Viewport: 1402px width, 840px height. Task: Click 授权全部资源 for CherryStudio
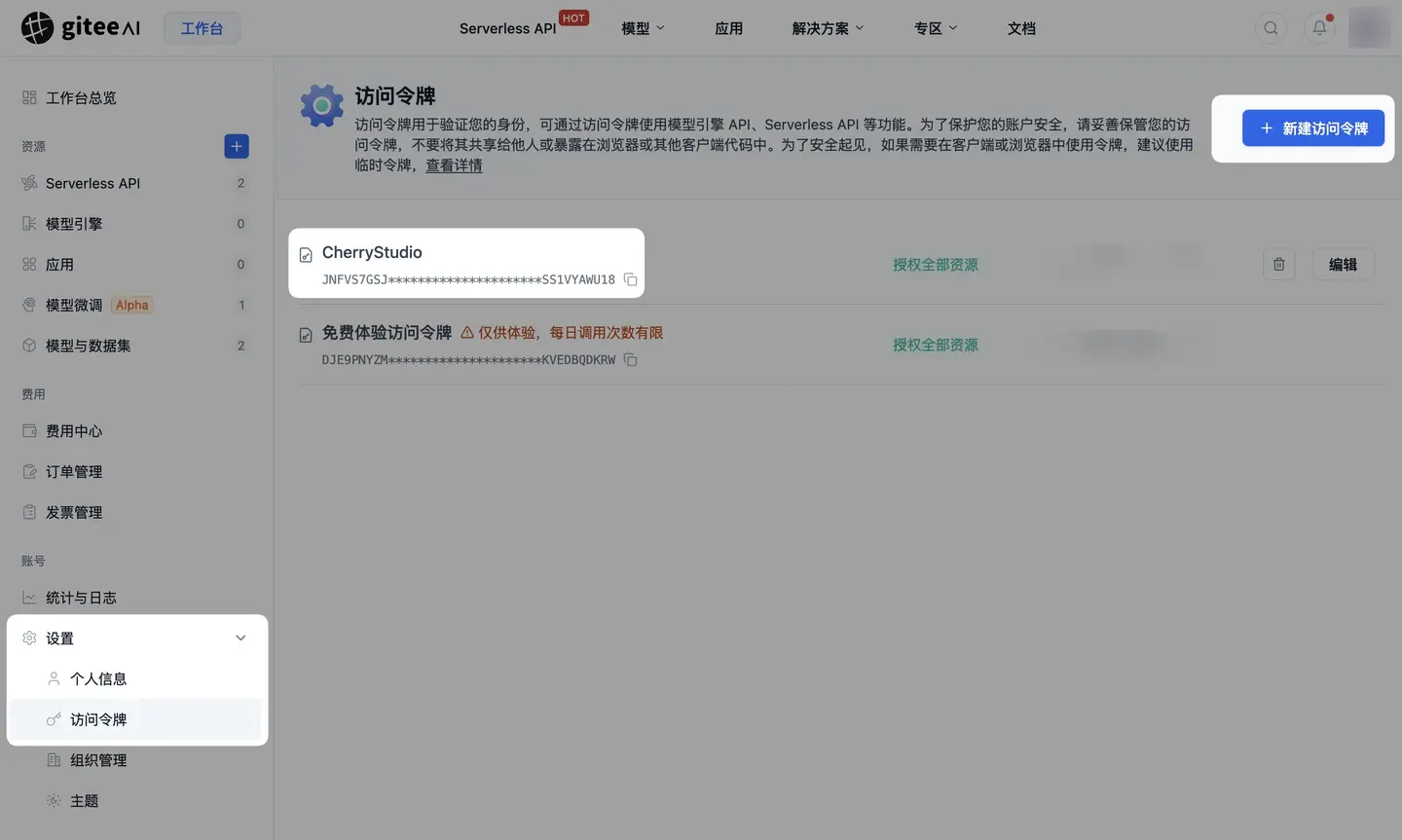(x=936, y=265)
